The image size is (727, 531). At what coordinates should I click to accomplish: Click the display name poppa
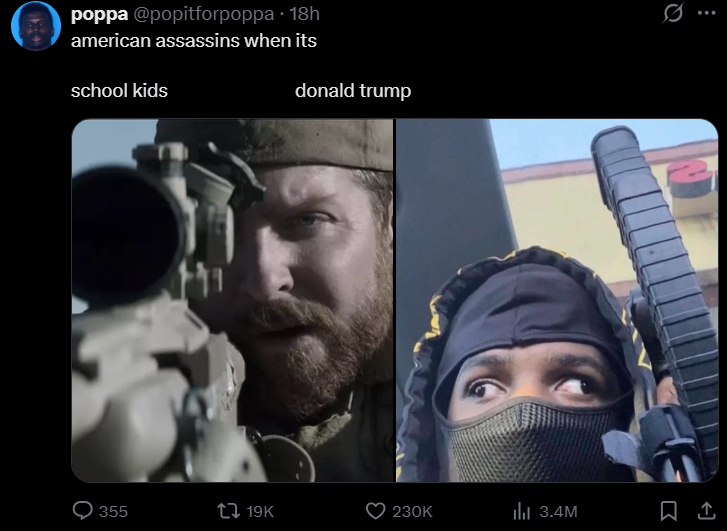(99, 14)
